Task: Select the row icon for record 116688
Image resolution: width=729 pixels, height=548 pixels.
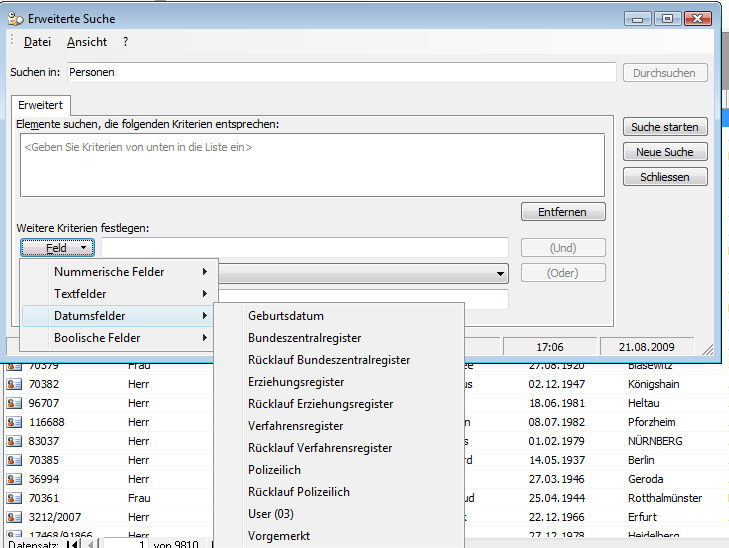Action: tap(14, 422)
